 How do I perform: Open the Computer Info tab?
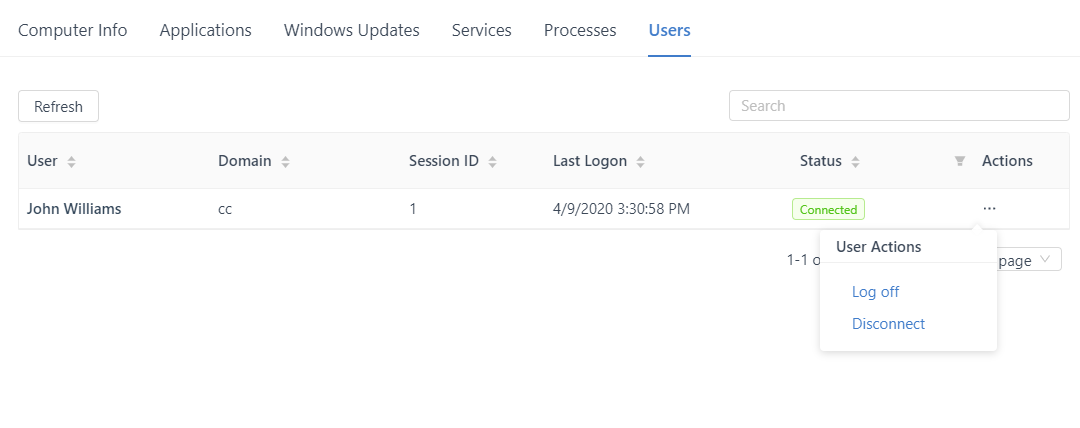point(73,30)
